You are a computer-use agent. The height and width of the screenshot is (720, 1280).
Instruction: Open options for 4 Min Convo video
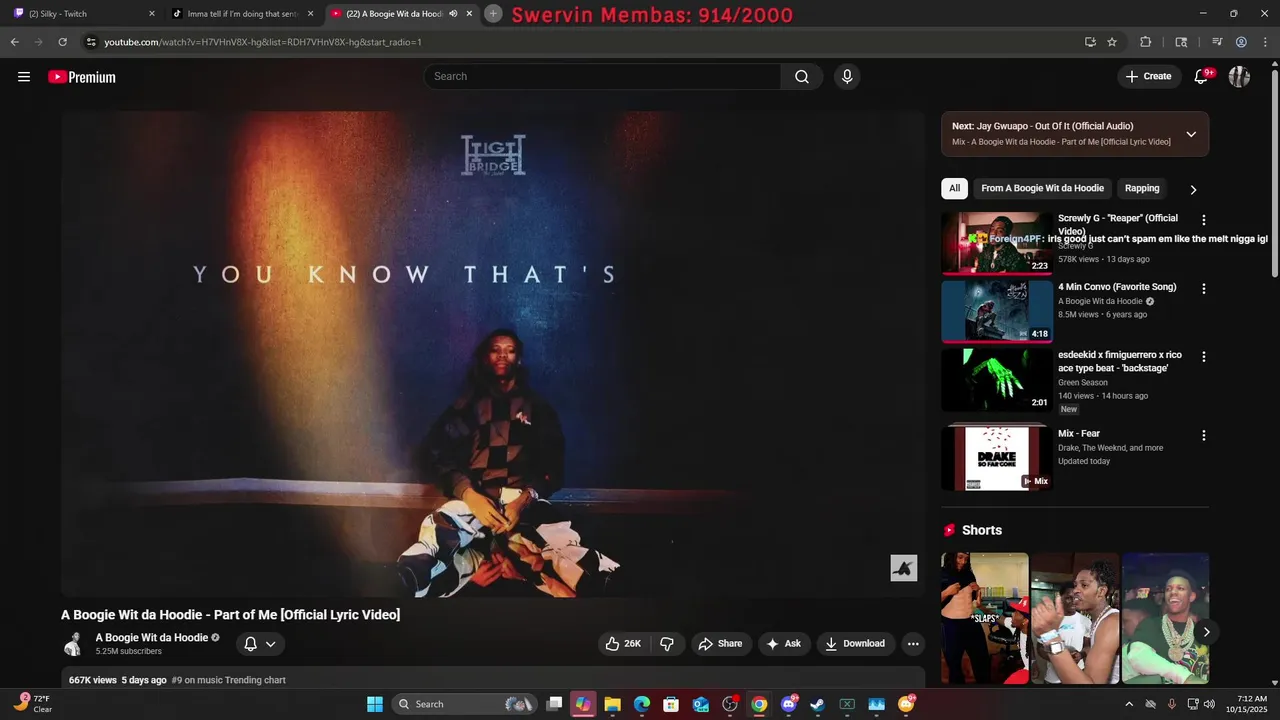[x=1204, y=289]
